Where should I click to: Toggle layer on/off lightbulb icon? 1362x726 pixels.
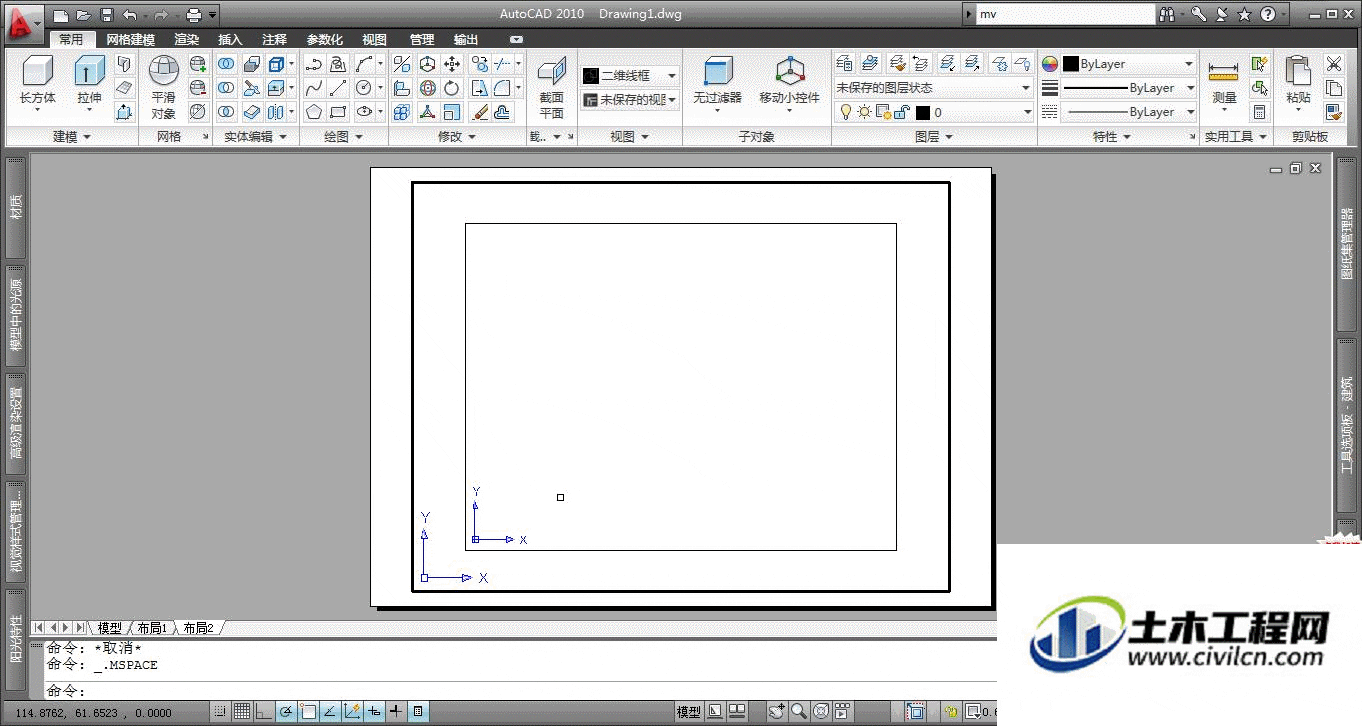tap(845, 112)
